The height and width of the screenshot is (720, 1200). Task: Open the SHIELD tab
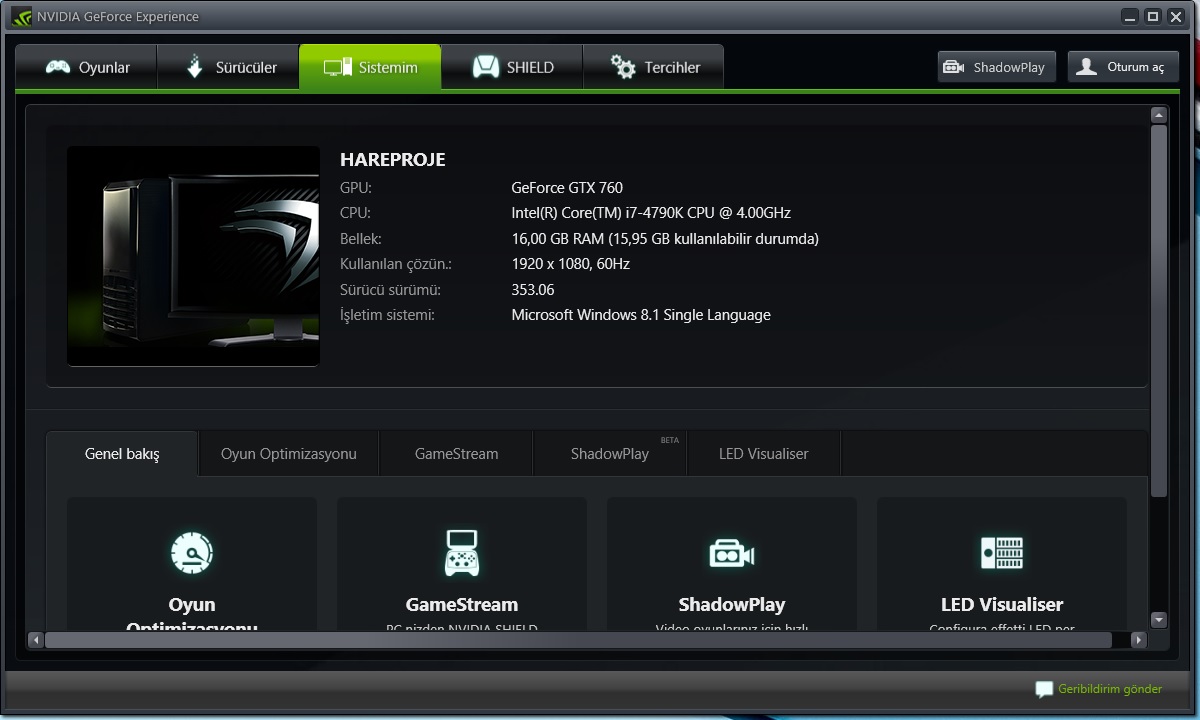click(x=512, y=68)
